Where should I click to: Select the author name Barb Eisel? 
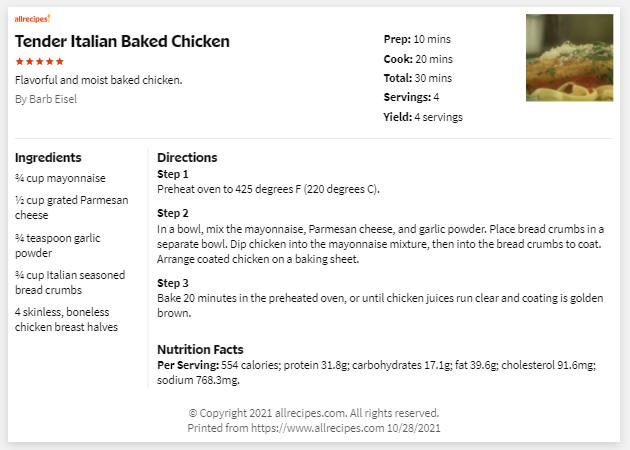pyautogui.click(x=53, y=99)
